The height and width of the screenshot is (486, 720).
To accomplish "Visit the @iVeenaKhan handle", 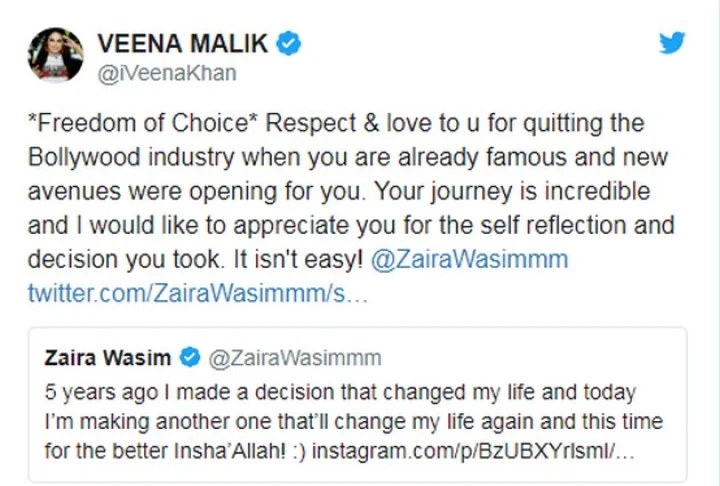I will [x=166, y=74].
